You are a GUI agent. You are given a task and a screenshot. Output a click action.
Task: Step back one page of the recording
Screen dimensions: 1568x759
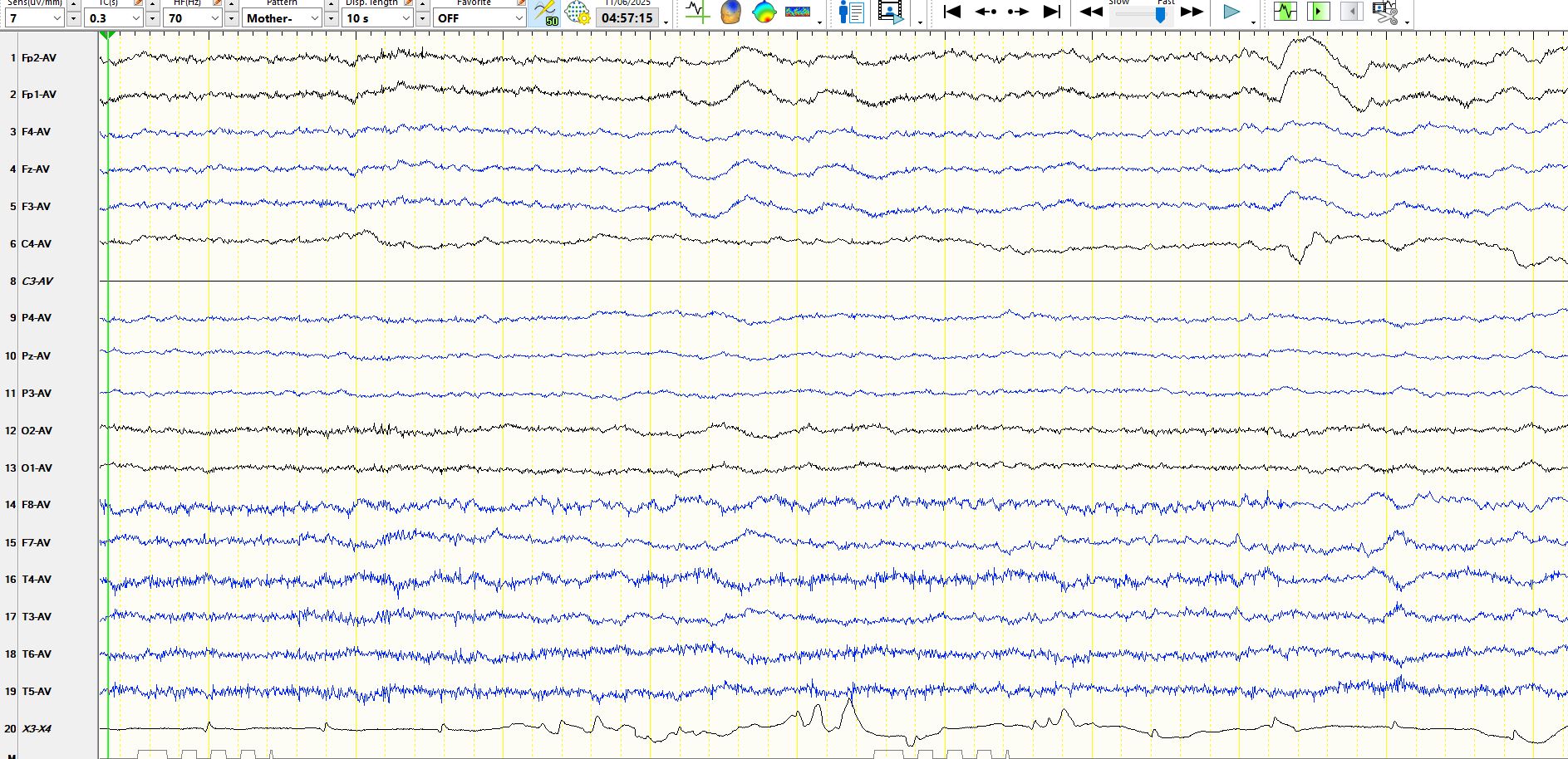[986, 12]
